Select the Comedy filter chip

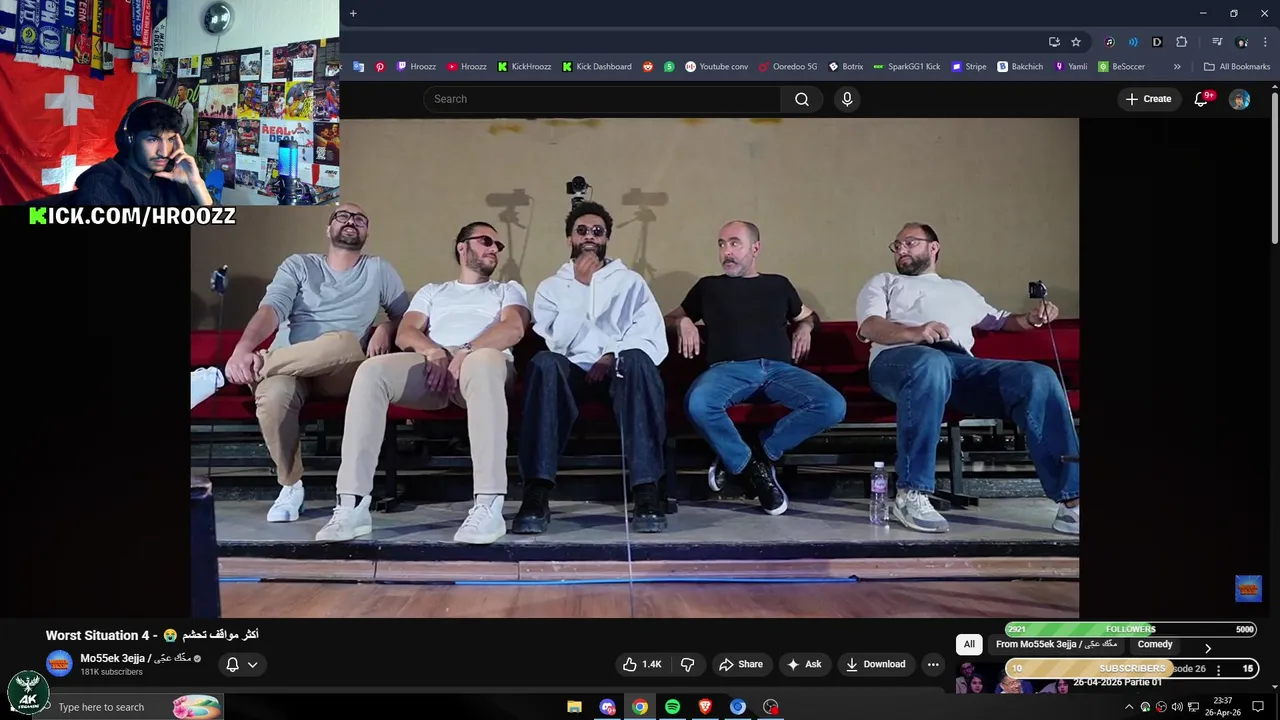[x=1155, y=644]
